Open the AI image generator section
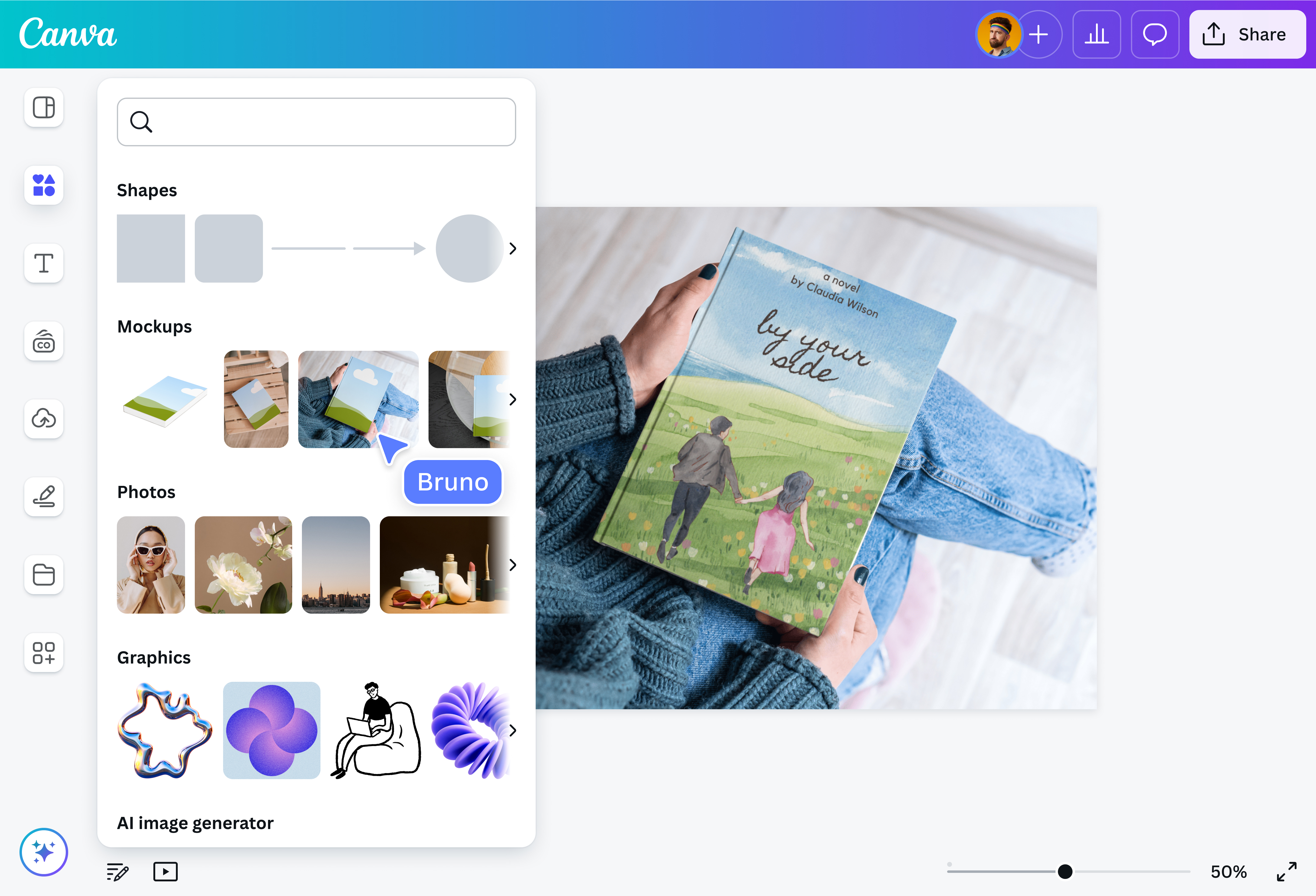The height and width of the screenshot is (896, 1316). click(195, 823)
